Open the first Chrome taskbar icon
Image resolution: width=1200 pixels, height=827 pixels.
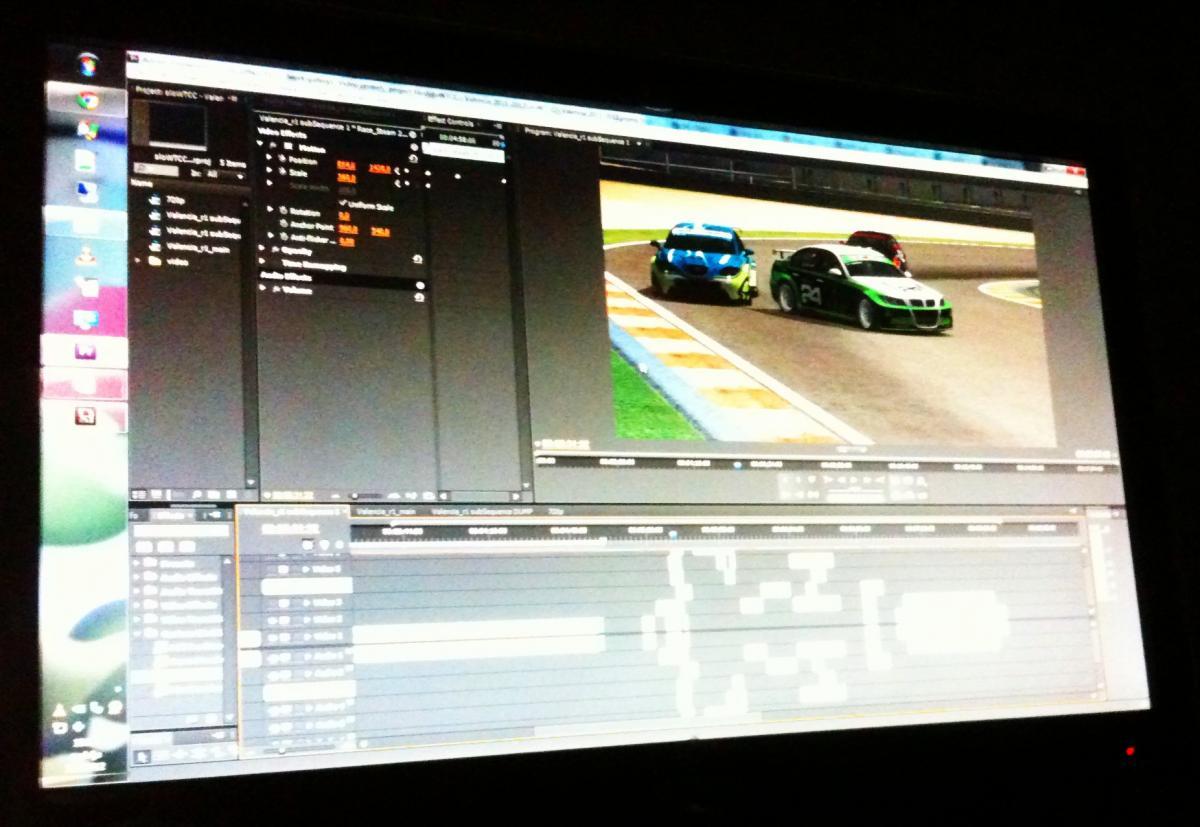point(88,100)
